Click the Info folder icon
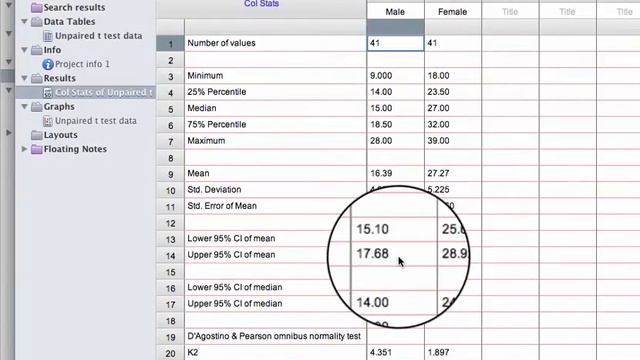The image size is (640, 360). (37, 50)
